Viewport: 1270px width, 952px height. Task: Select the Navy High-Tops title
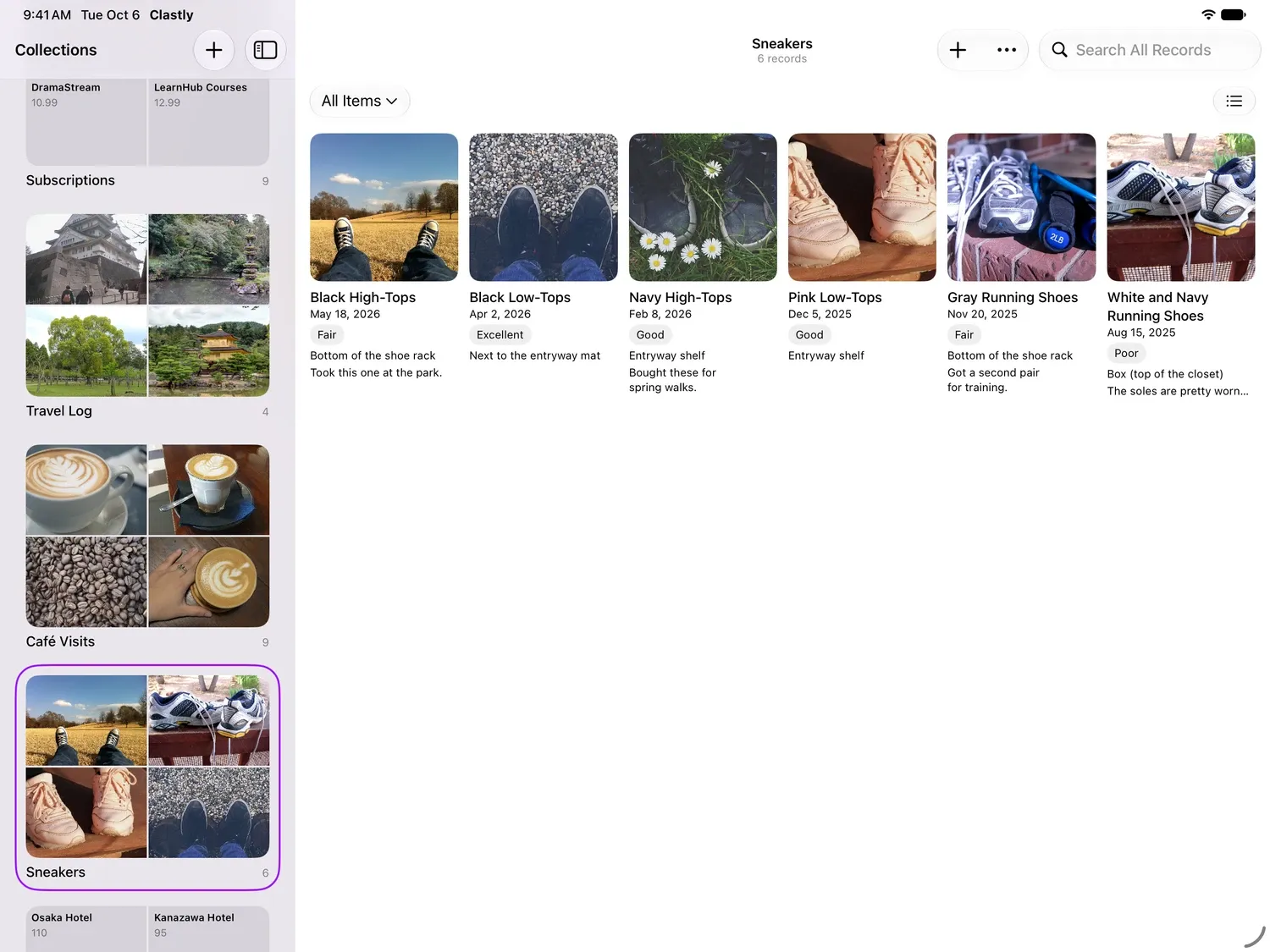pyautogui.click(x=681, y=297)
